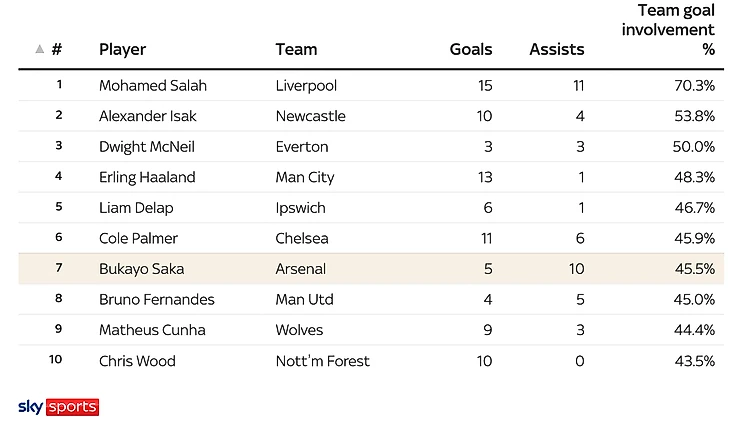Screen dimensions: 730x435
Task: Click the Sky Sports logo
Action: [x=58, y=407]
